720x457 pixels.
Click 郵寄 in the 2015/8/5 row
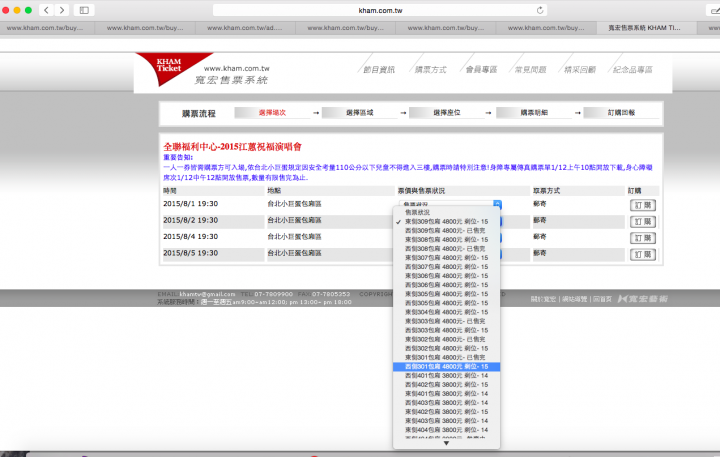click(x=540, y=253)
